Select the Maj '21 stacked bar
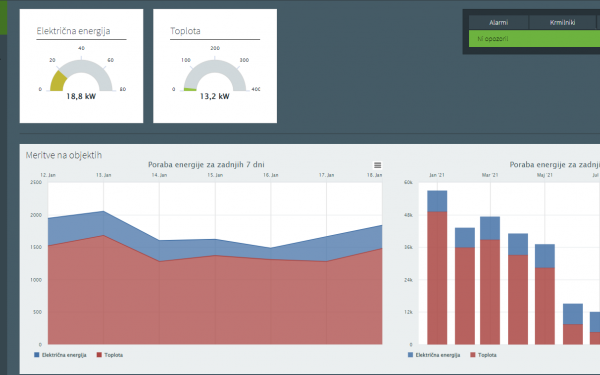 click(545, 294)
